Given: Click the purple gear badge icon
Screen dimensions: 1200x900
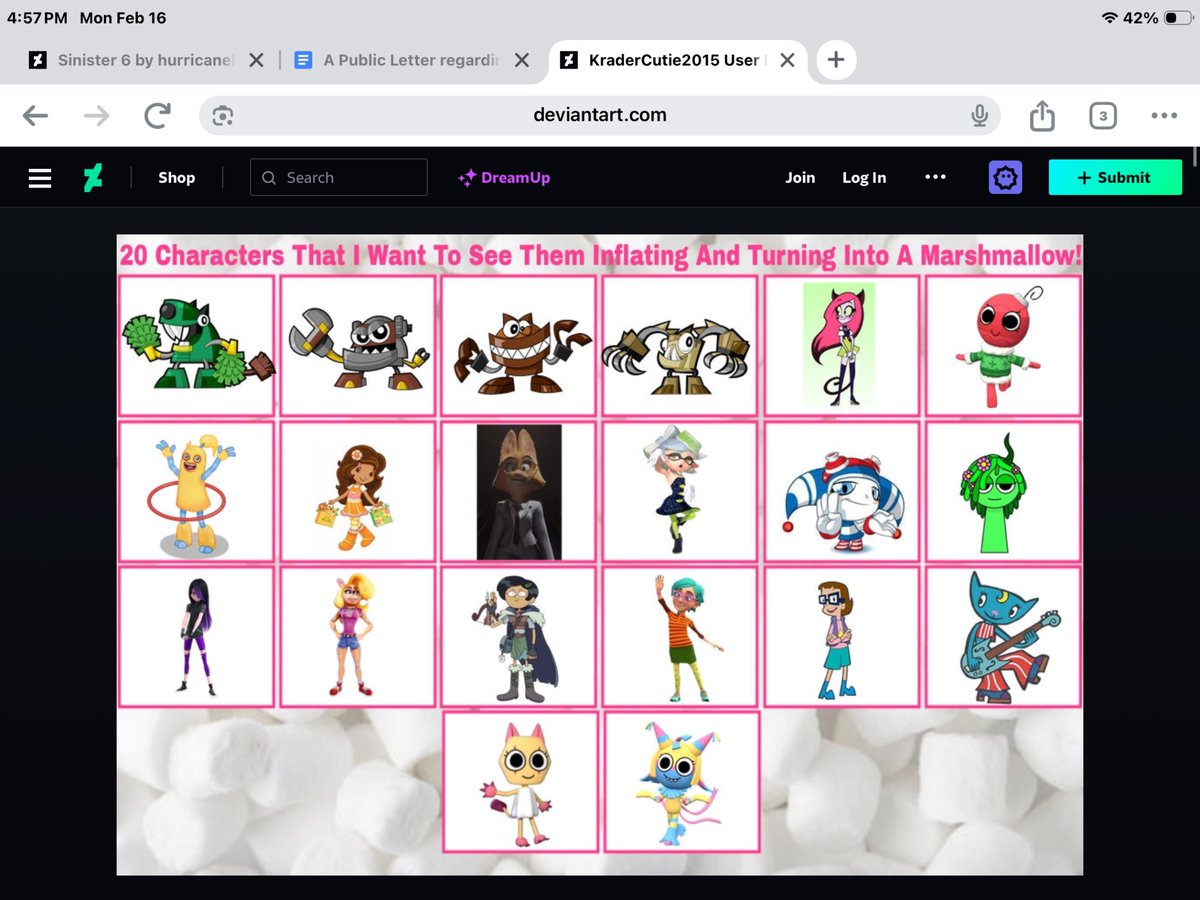Looking at the screenshot, I should point(1005,177).
